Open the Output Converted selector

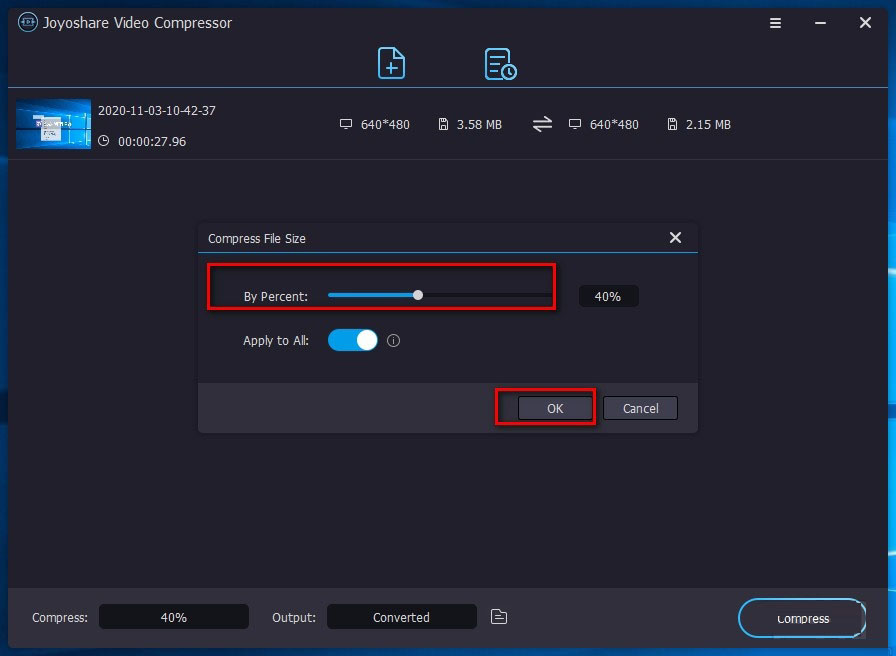coord(401,616)
